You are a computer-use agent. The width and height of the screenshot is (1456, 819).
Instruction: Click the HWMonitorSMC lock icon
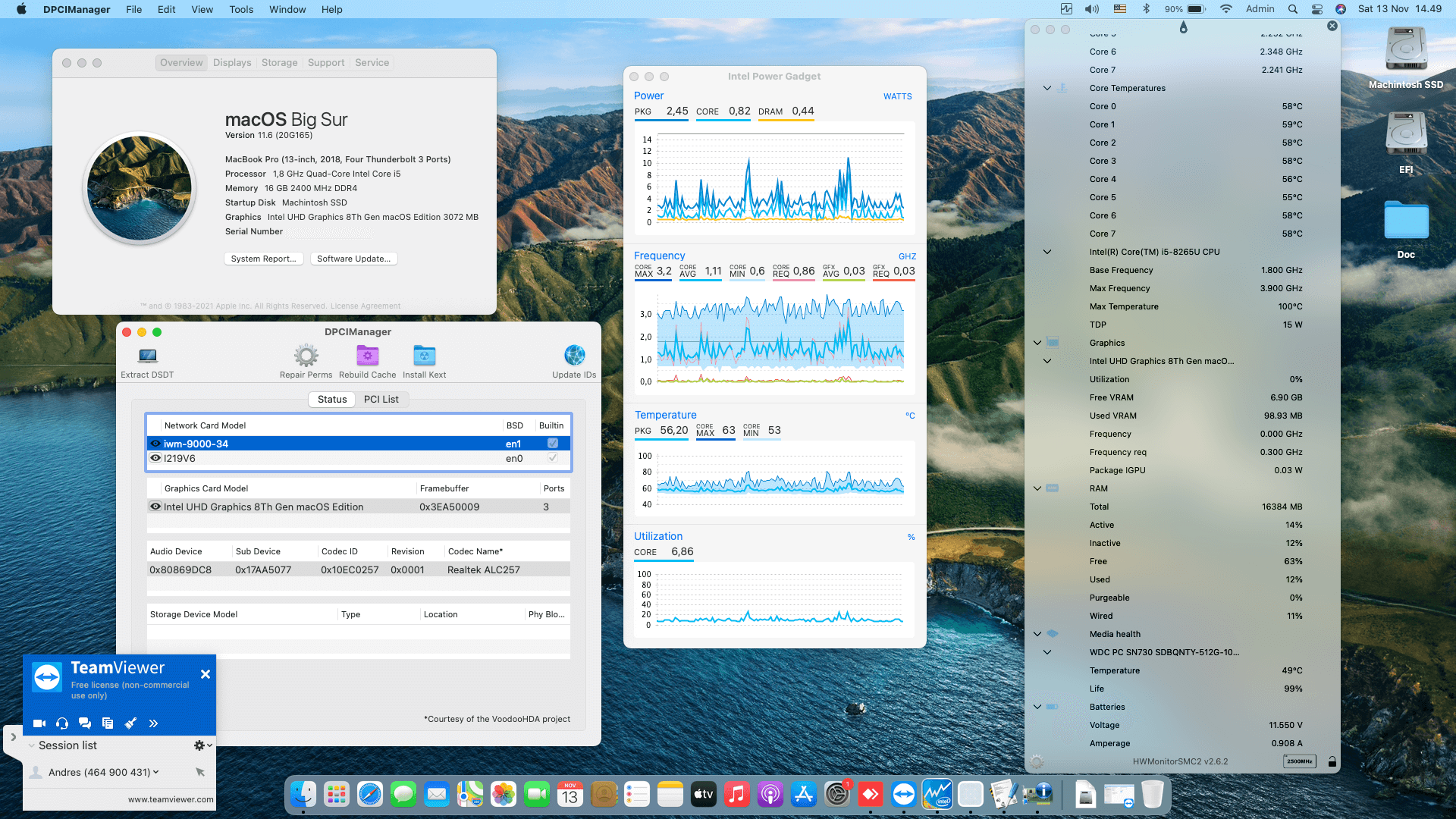pyautogui.click(x=1332, y=761)
